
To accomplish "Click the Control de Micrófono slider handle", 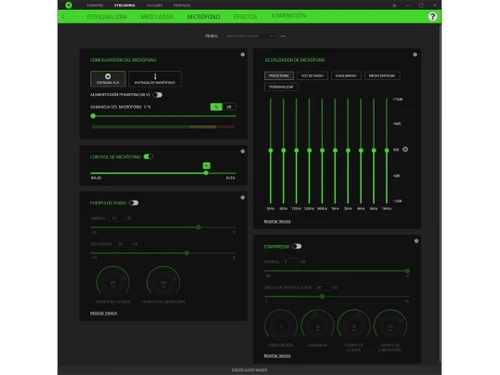I will (206, 173).
